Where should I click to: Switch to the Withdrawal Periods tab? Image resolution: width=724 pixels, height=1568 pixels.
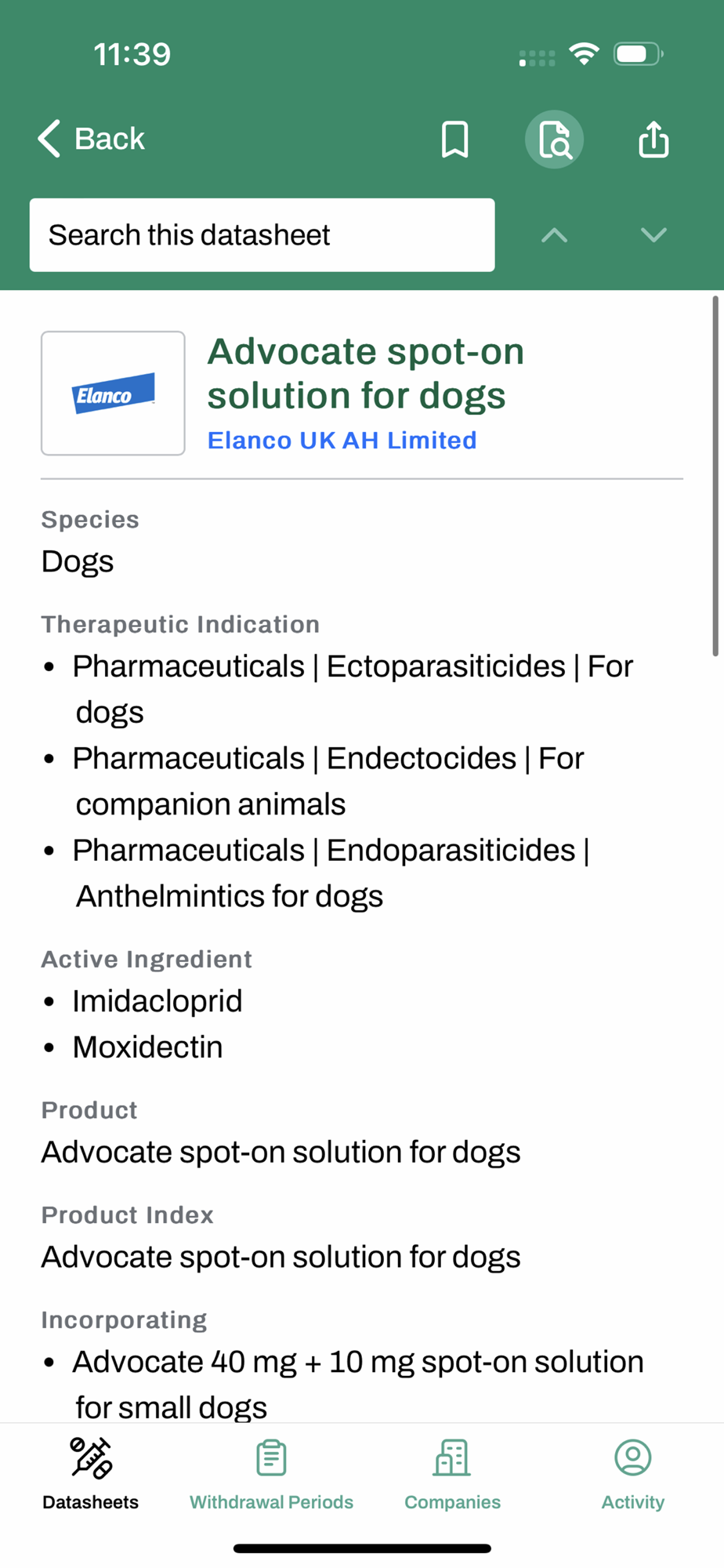pyautogui.click(x=271, y=1502)
